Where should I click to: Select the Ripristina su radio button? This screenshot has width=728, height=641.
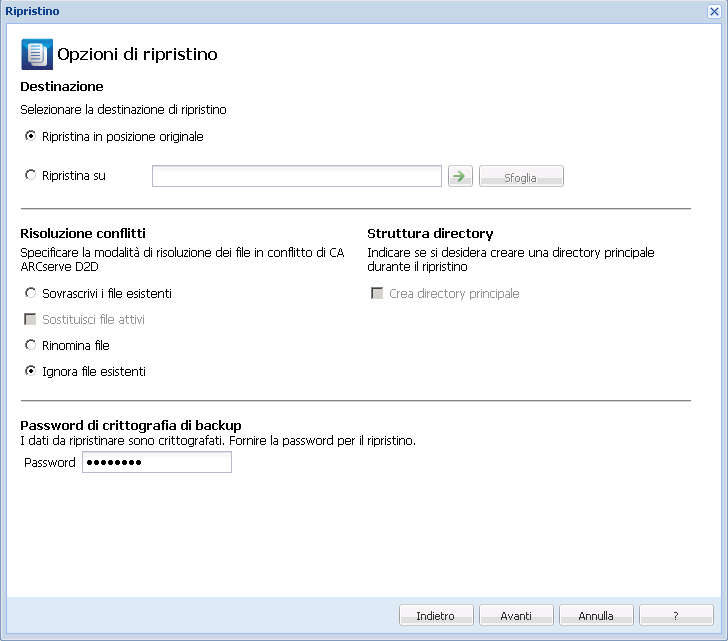click(x=30, y=175)
